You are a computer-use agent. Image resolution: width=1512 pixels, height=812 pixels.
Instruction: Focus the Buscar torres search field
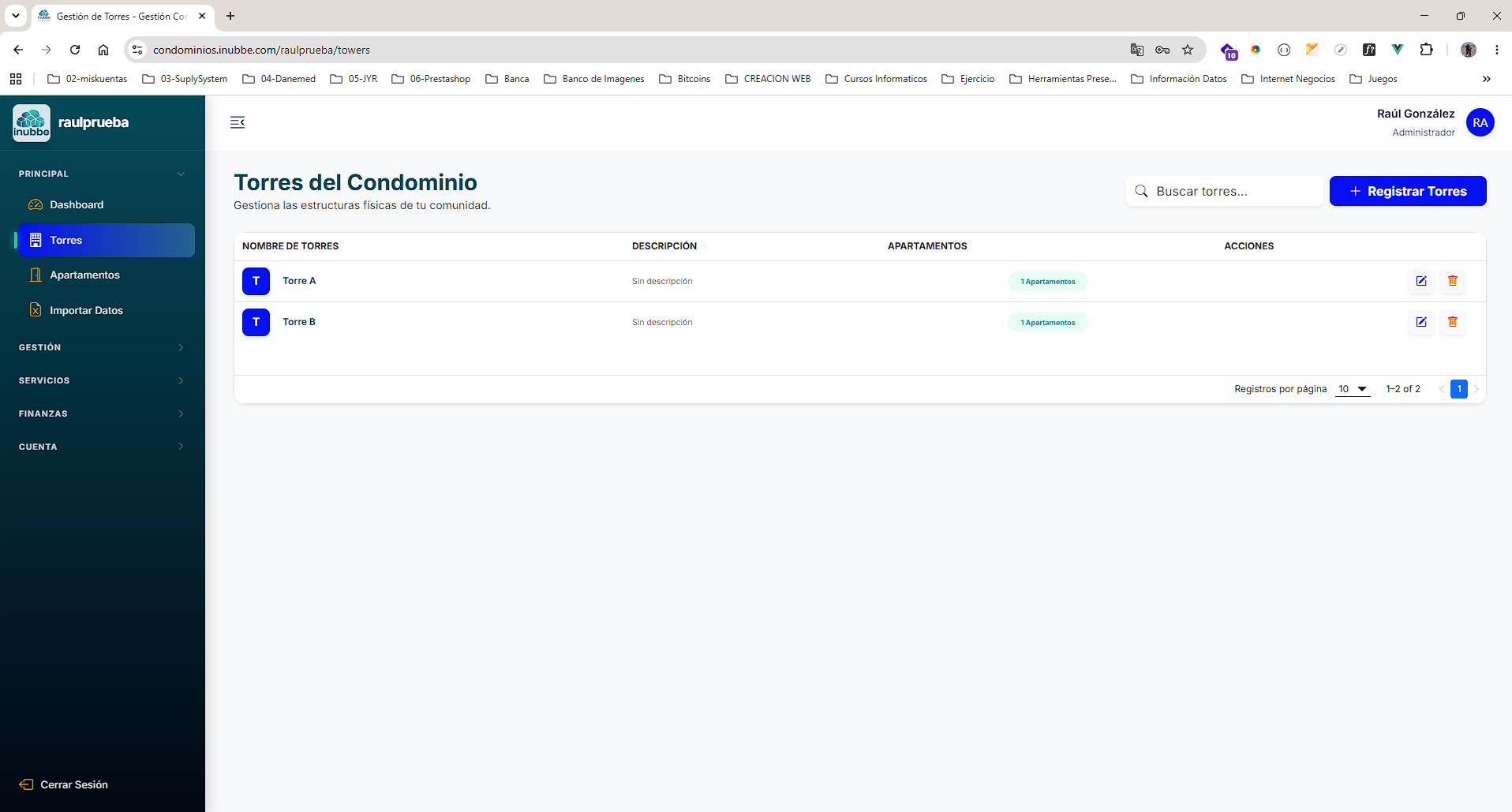[1224, 191]
